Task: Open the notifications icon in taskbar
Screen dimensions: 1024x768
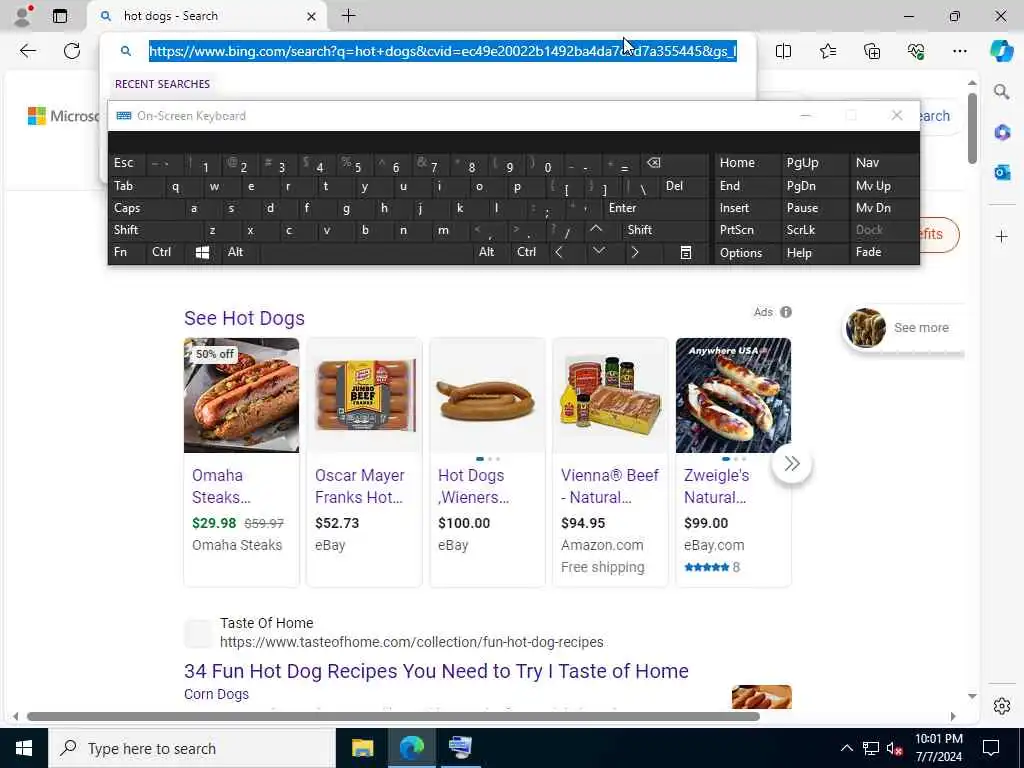Action: 991,748
